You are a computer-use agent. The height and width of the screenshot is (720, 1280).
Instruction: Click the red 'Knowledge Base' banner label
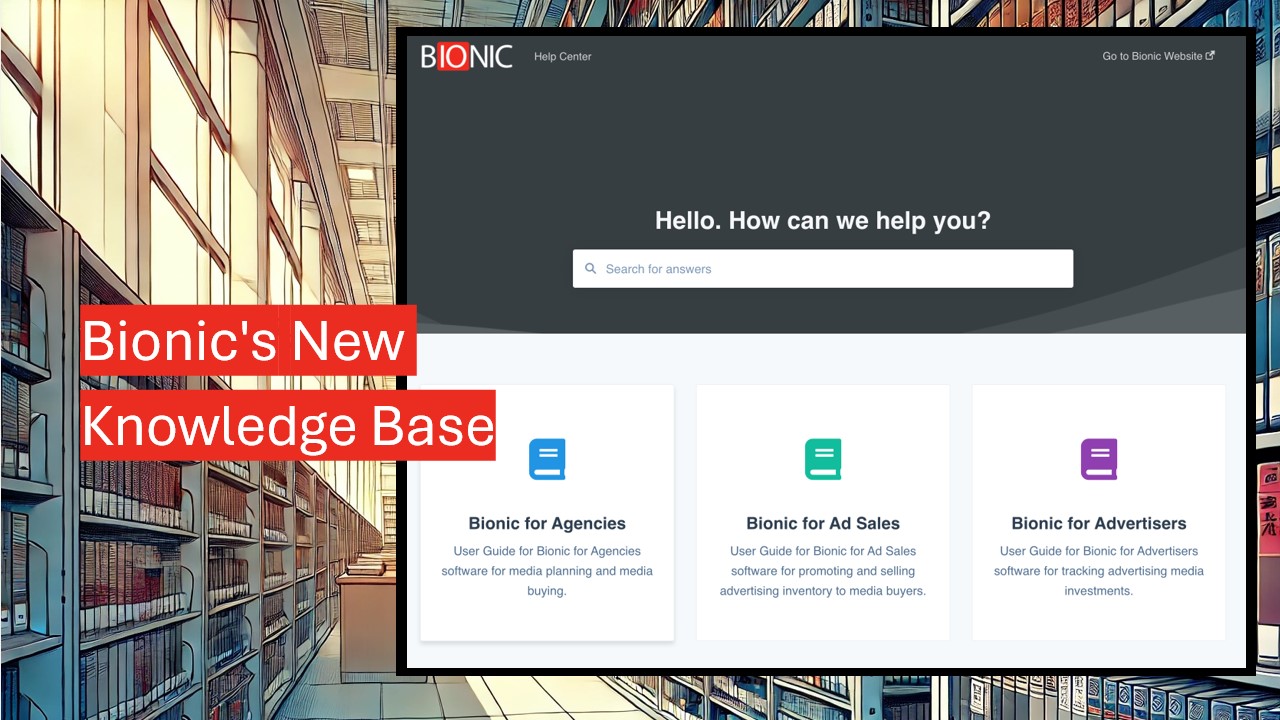click(x=288, y=426)
